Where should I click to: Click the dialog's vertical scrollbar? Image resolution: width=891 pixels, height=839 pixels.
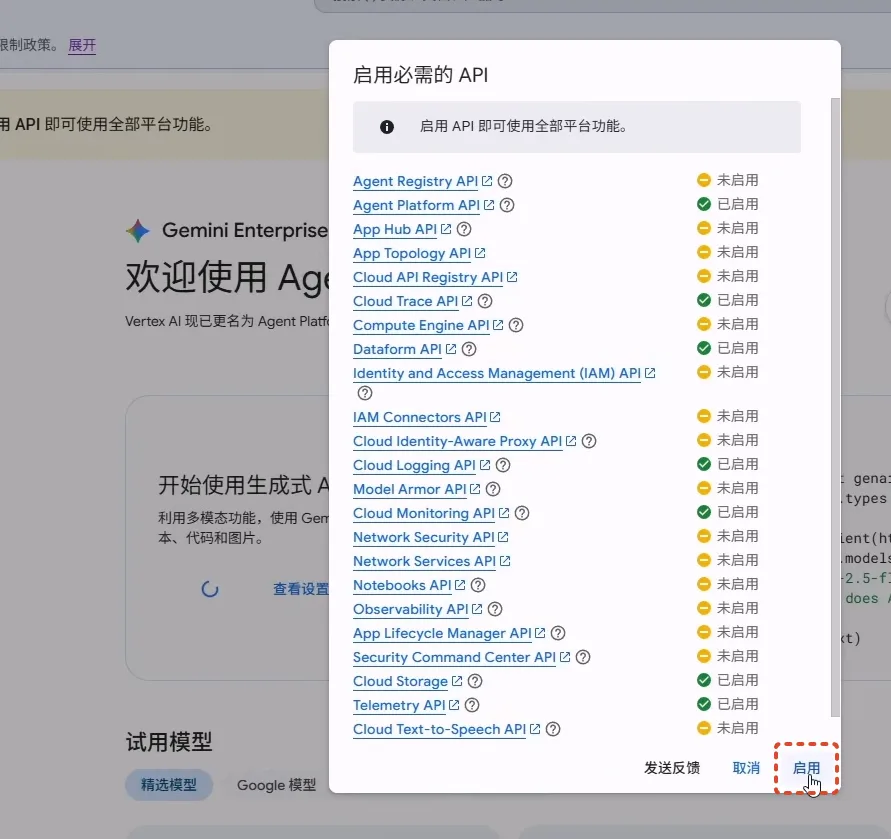click(835, 408)
